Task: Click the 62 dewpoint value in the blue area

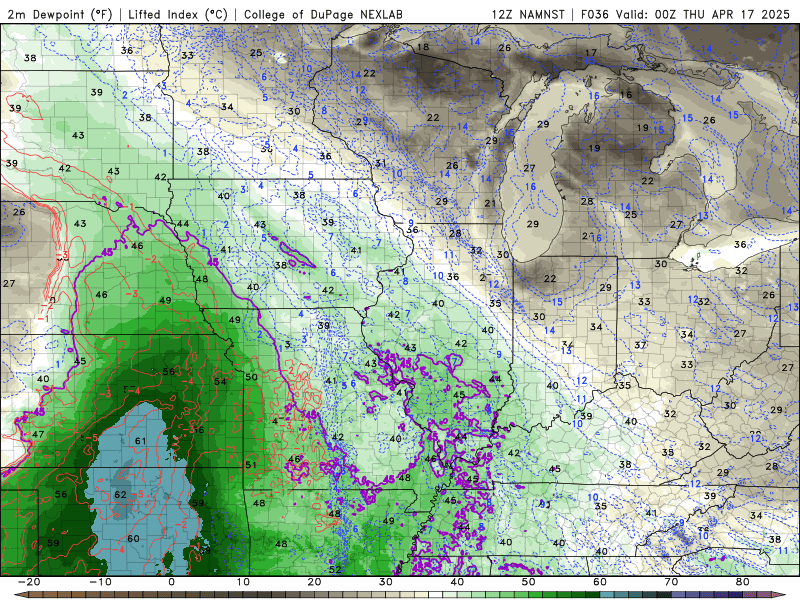Action: pos(120,495)
